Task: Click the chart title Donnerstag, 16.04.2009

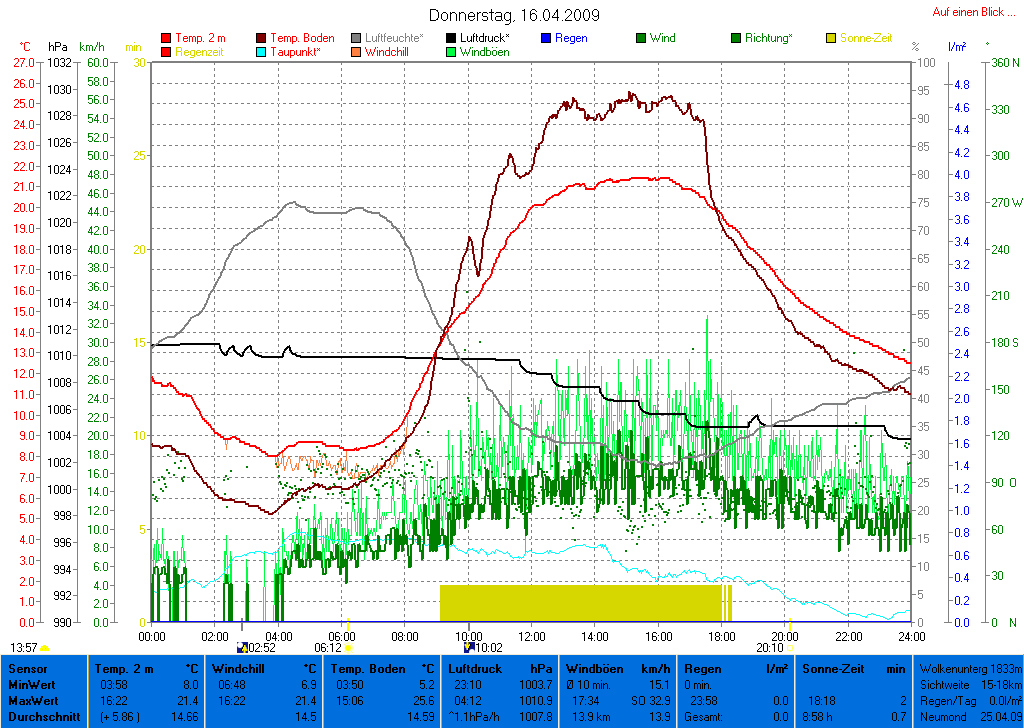Action: 514,15
